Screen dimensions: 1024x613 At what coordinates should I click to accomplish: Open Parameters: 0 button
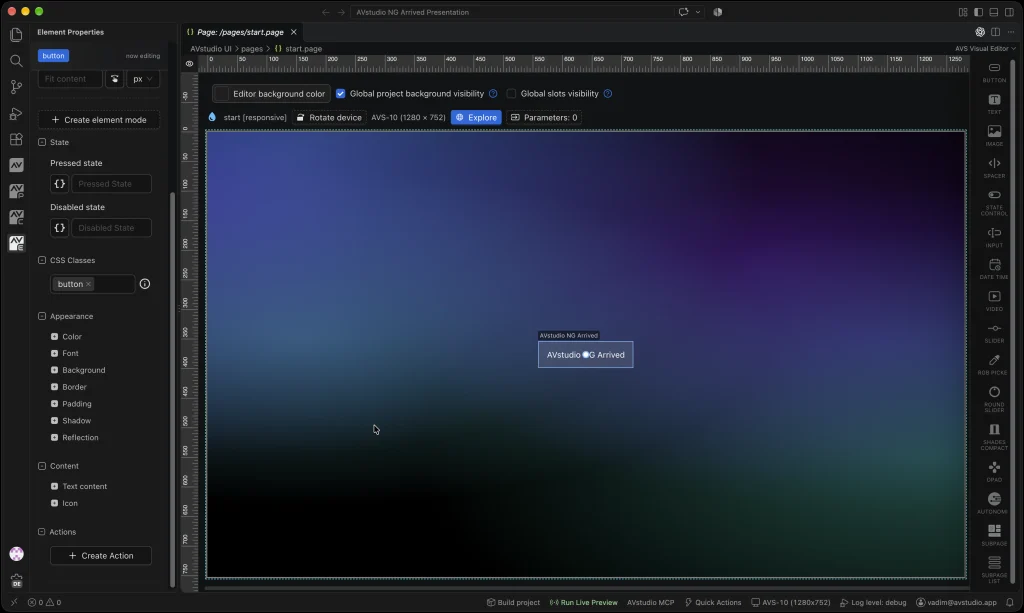pos(544,118)
